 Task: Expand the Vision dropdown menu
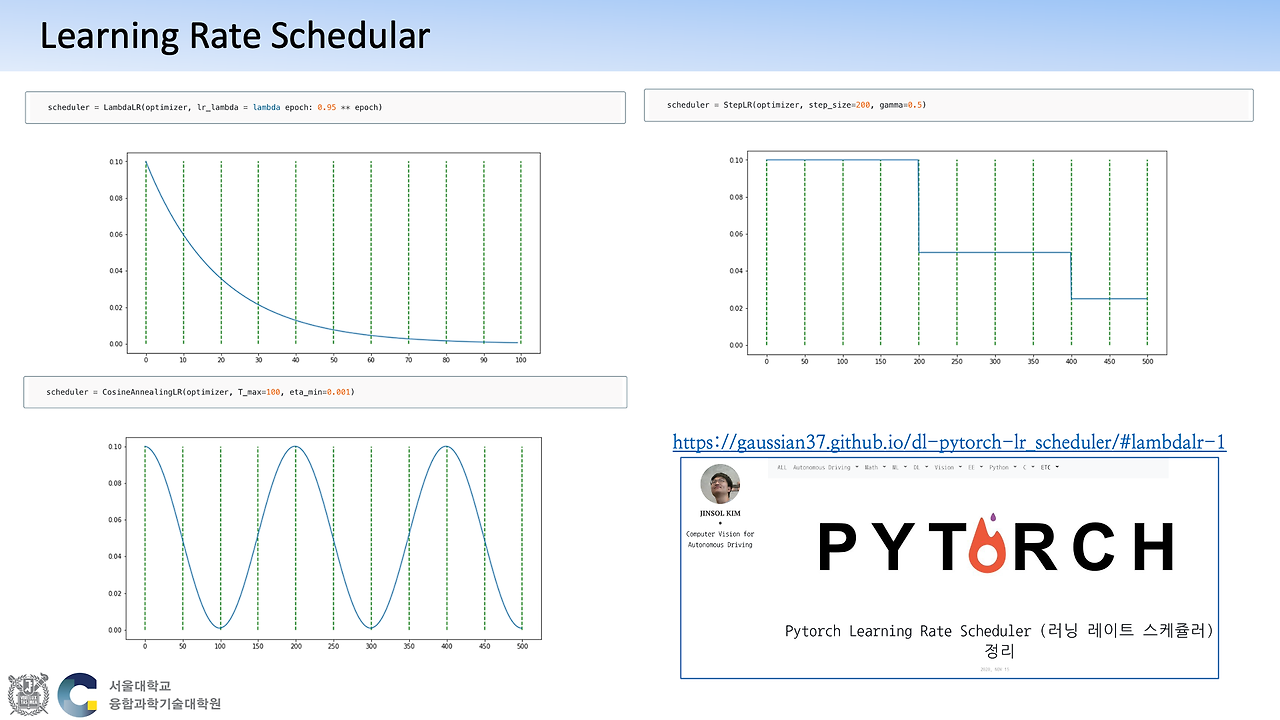(x=947, y=467)
